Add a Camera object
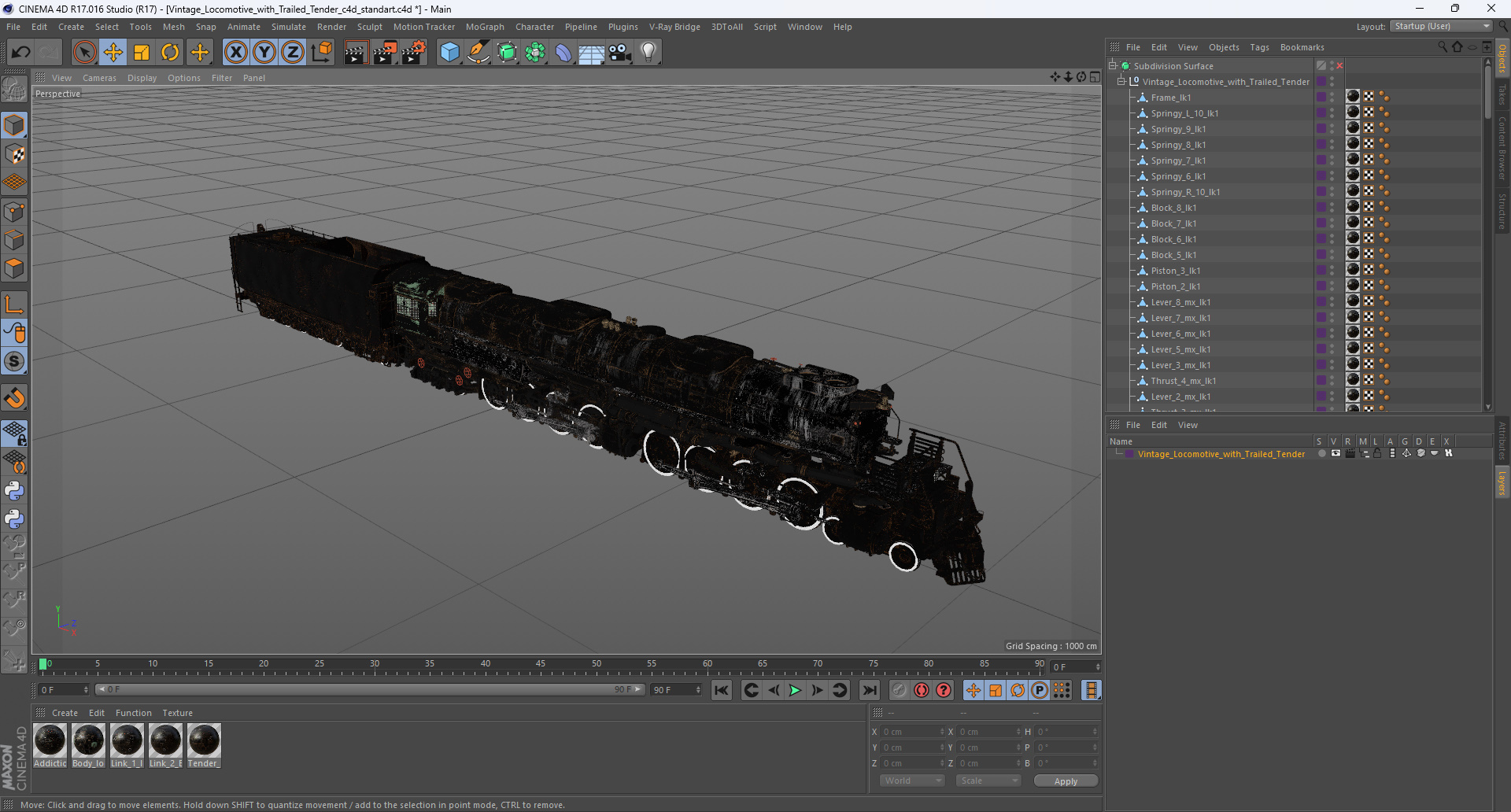1511x812 pixels. pos(620,53)
